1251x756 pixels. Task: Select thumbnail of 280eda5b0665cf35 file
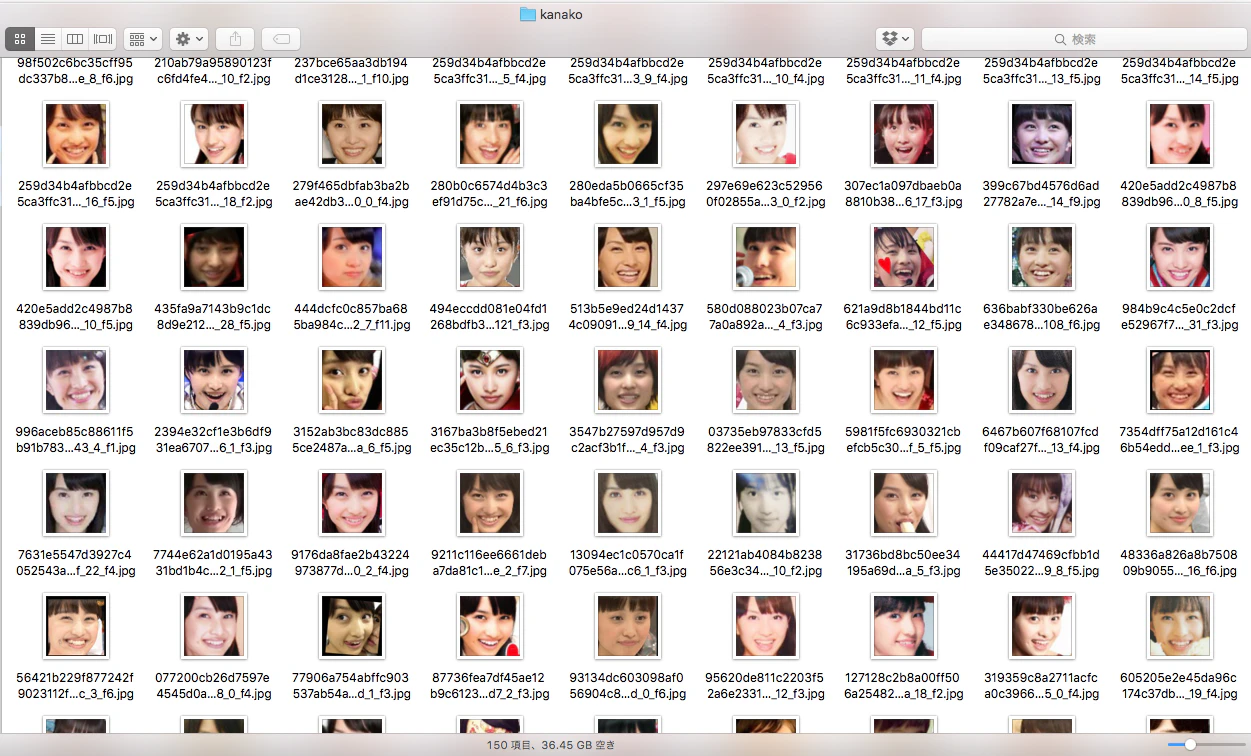[x=628, y=135]
